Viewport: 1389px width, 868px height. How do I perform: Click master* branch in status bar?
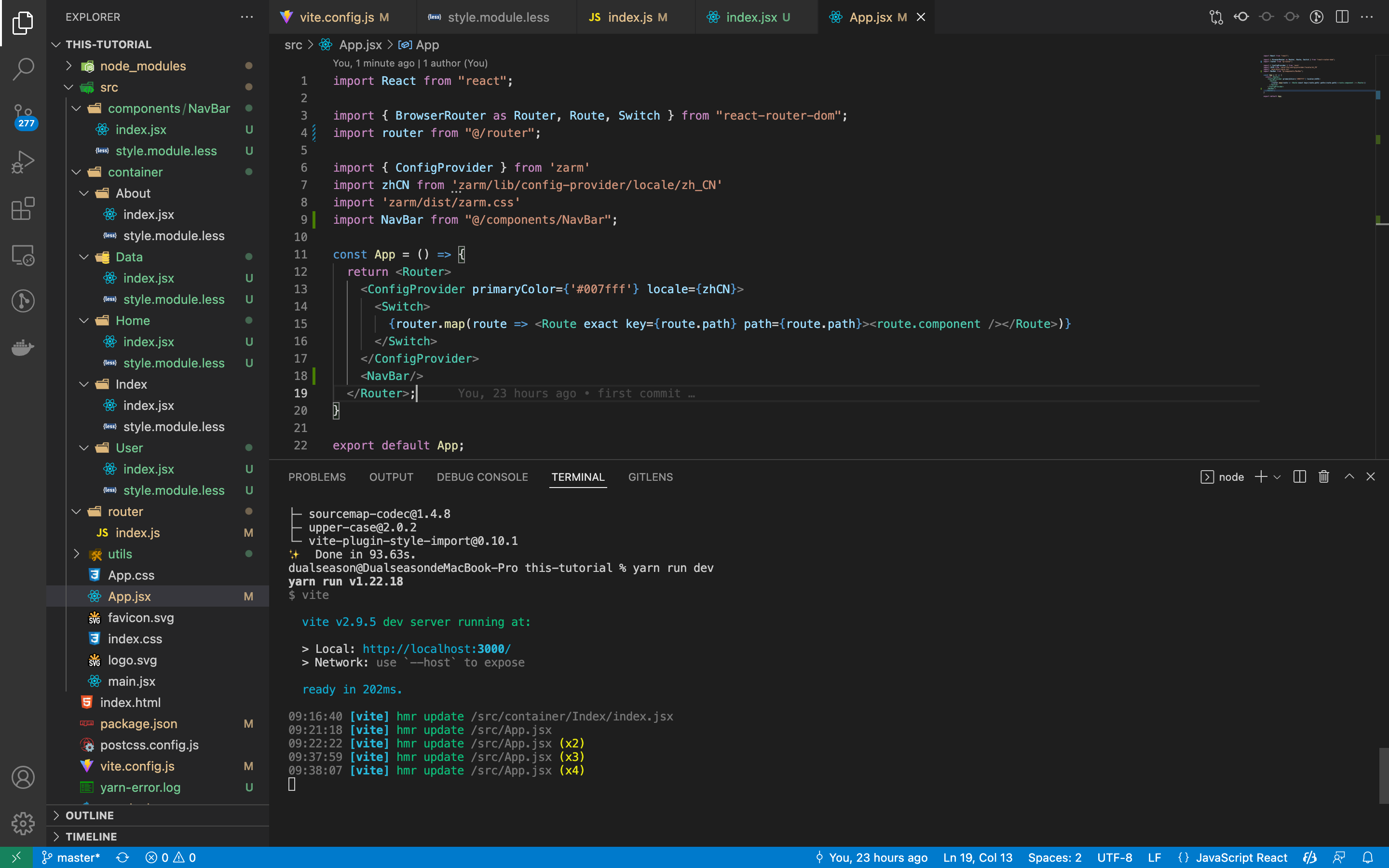point(71,857)
